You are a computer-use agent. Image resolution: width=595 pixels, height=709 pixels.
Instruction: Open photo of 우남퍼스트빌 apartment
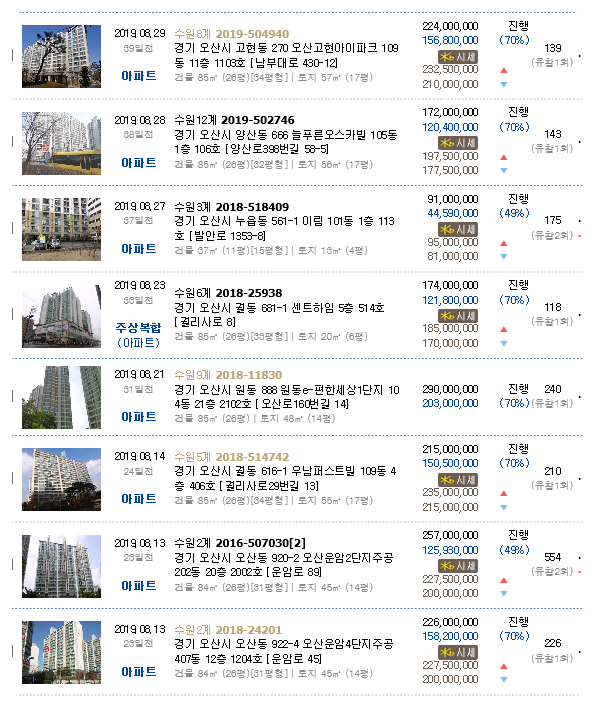(61, 479)
